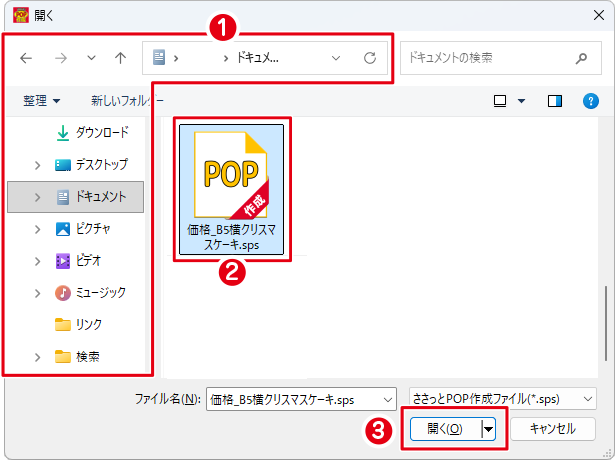
Task: Open recent locations dropdown arrow
Action: click(x=91, y=58)
